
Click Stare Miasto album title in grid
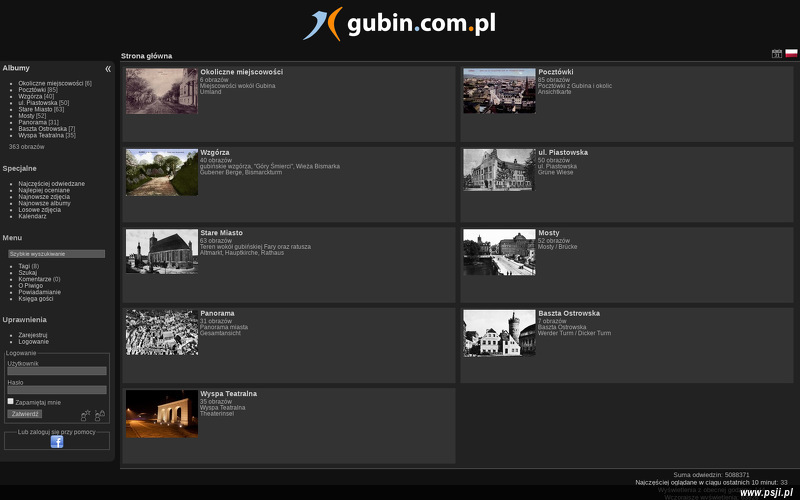pyautogui.click(x=221, y=233)
